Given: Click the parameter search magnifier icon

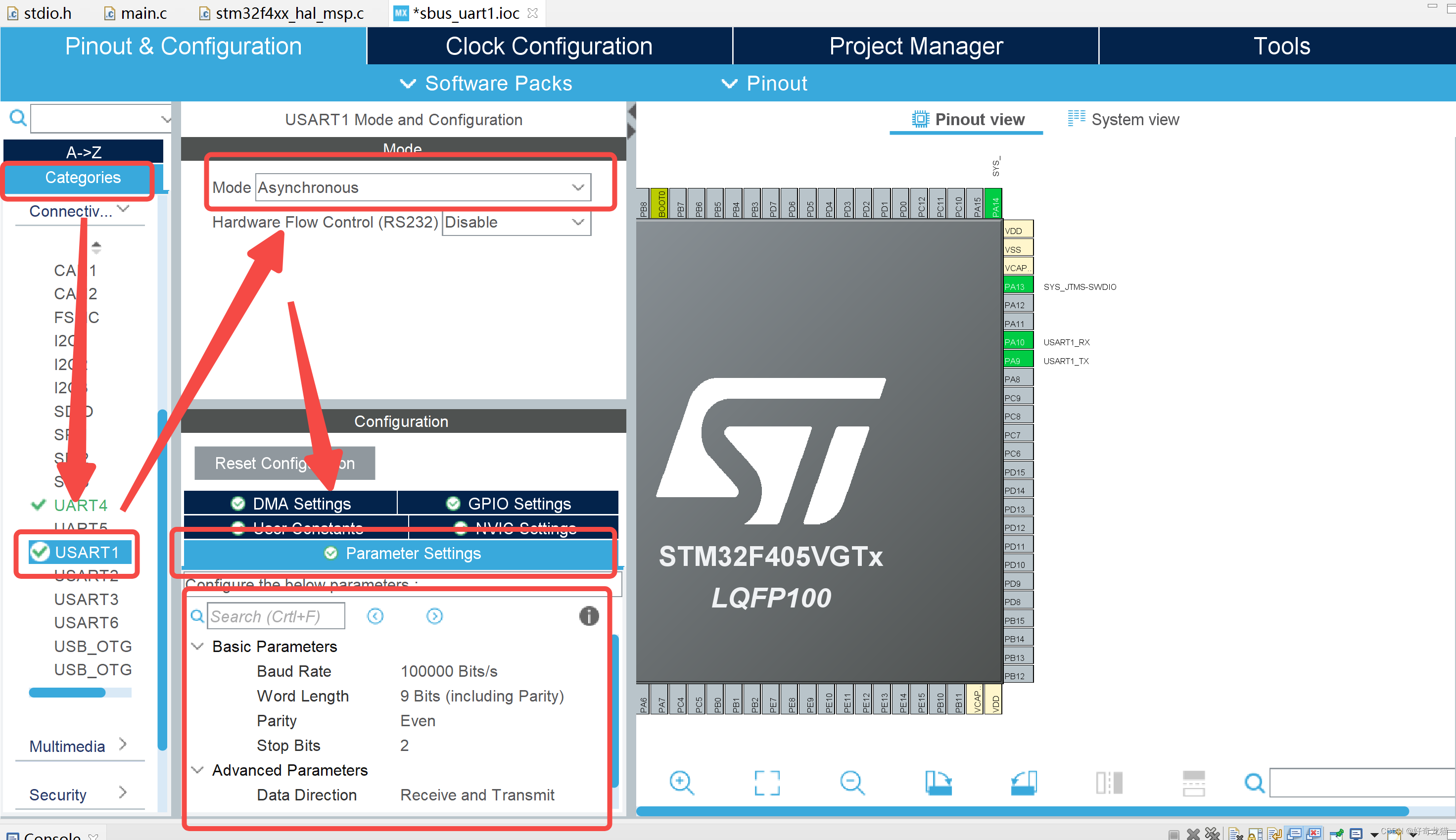Looking at the screenshot, I should click(197, 616).
